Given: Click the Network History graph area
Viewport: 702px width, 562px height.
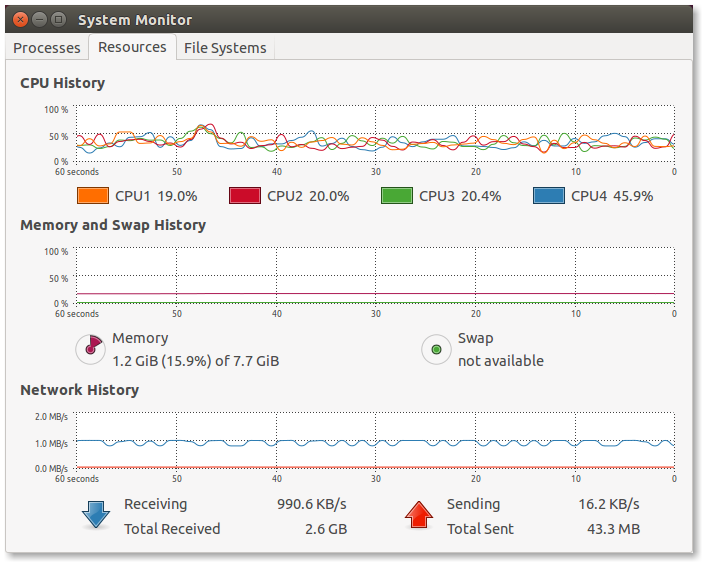Looking at the screenshot, I should pos(375,440).
